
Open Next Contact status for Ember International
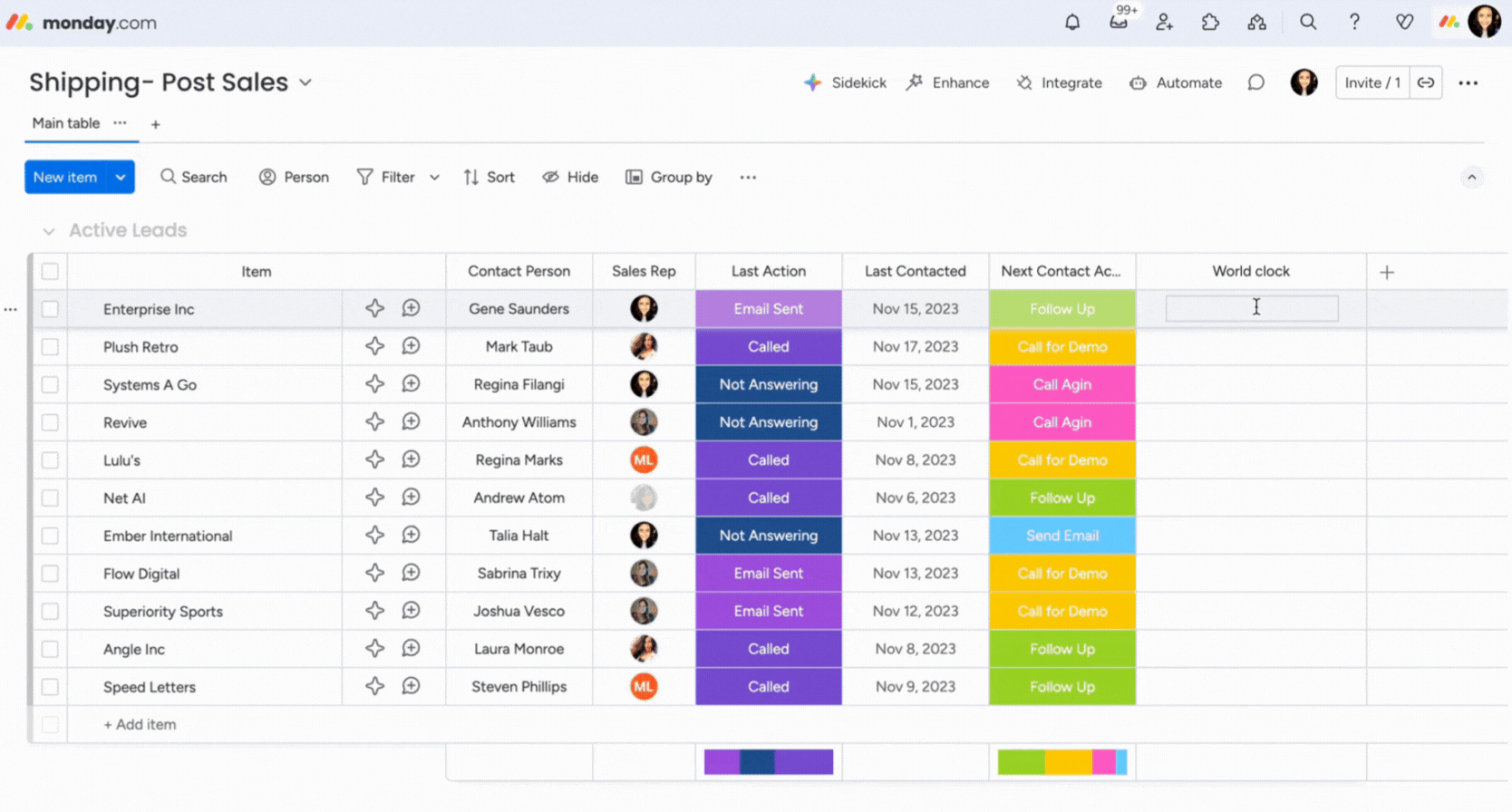(1062, 536)
